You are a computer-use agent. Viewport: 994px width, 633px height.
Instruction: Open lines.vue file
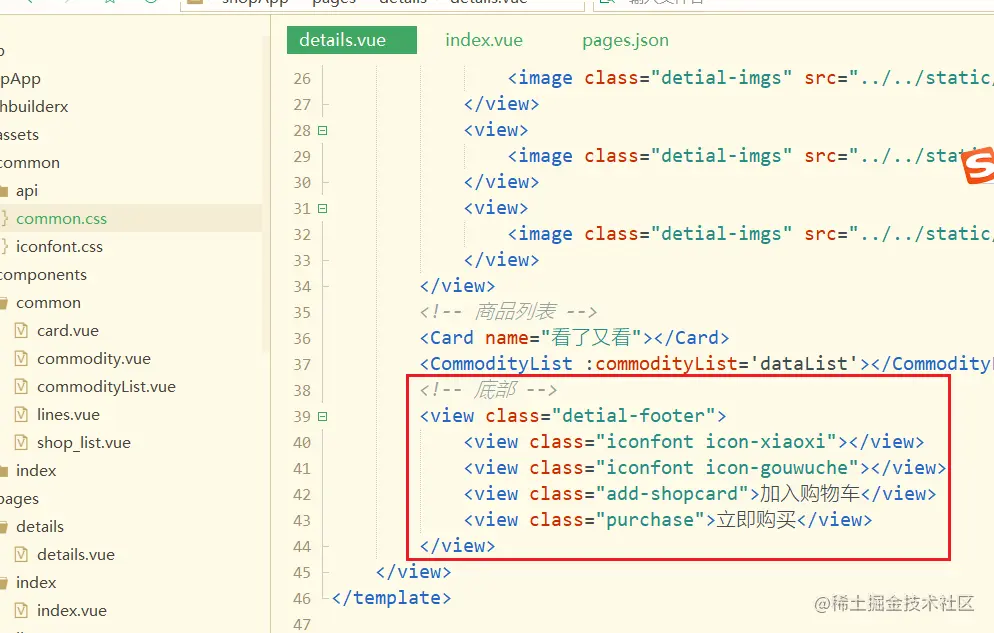pyautogui.click(x=68, y=414)
